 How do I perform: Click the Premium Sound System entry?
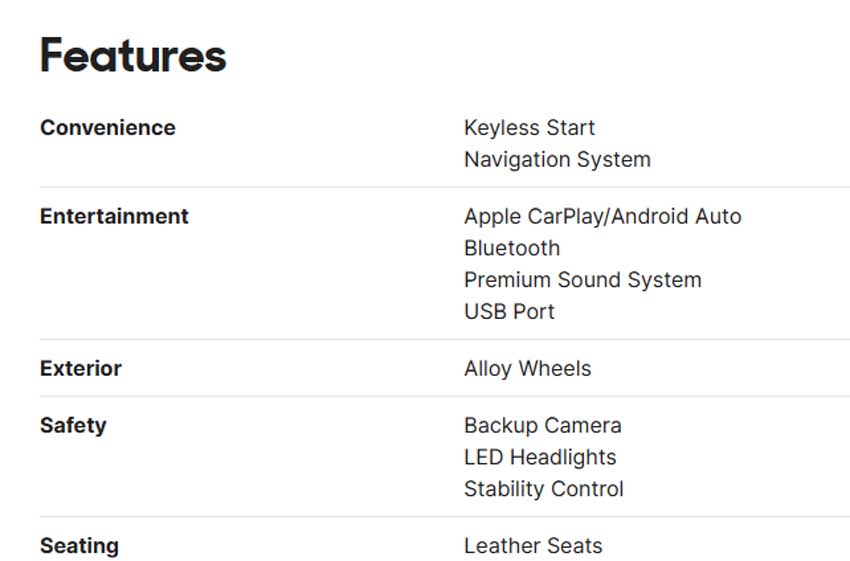(582, 280)
